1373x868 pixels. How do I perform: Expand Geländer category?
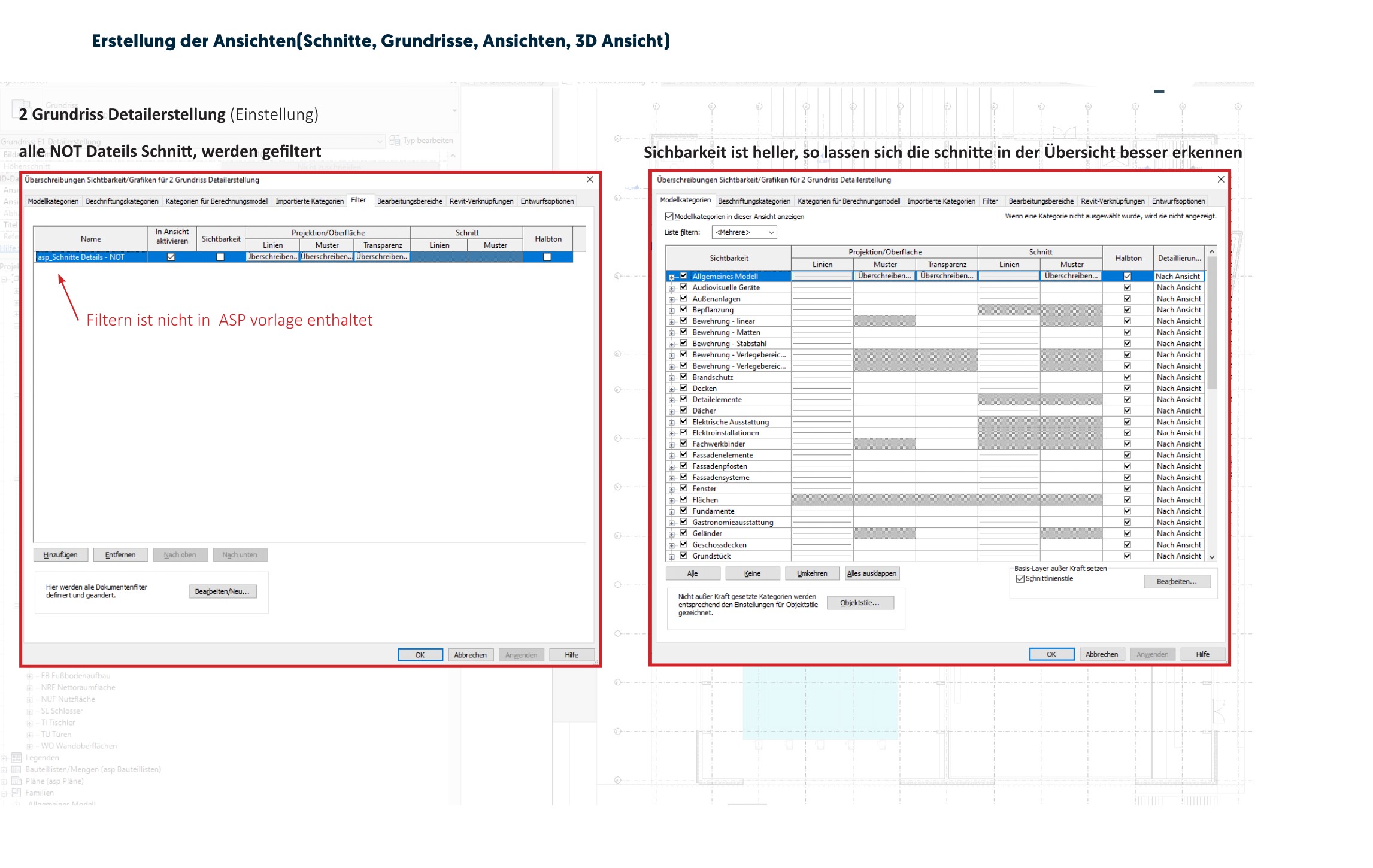tap(672, 535)
